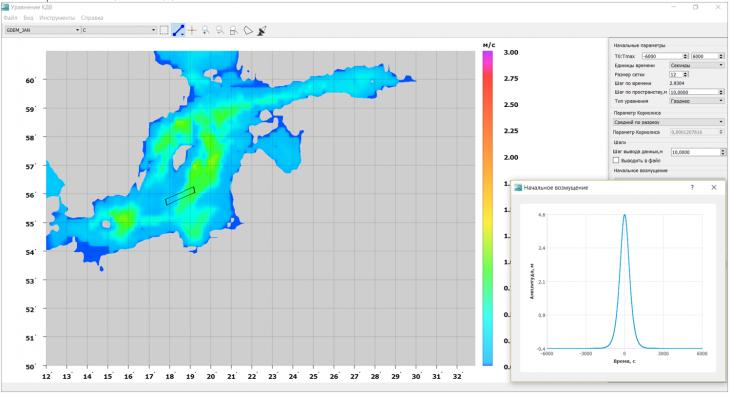Open the Файл menu
Image resolution: width=730 pixels, height=394 pixels.
coord(10,18)
